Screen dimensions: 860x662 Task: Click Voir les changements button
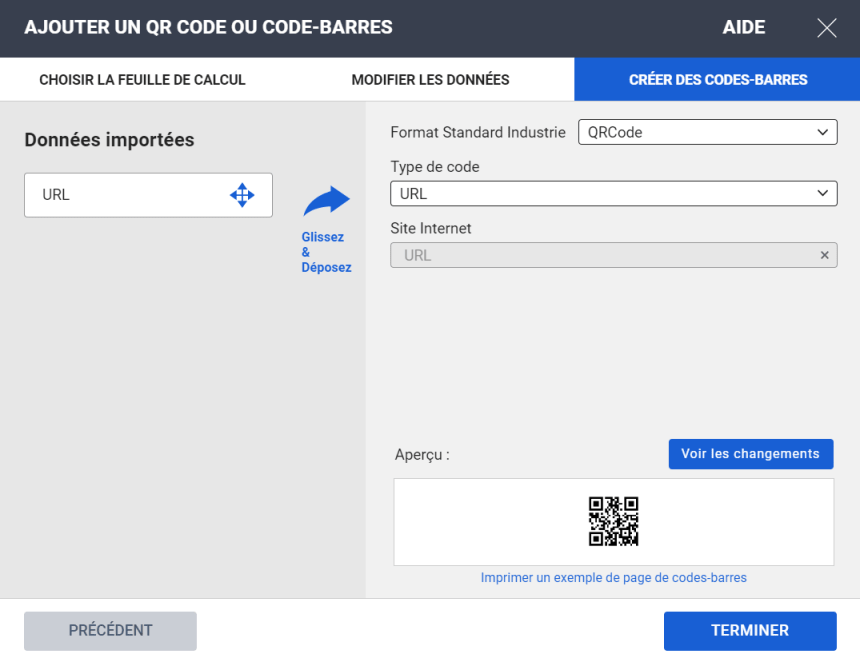tap(750, 454)
